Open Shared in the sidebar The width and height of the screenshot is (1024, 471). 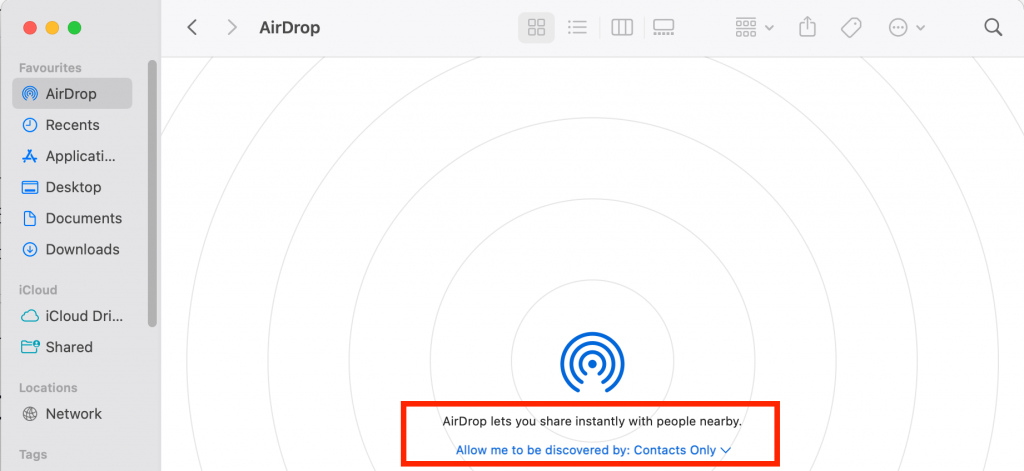pos(72,347)
